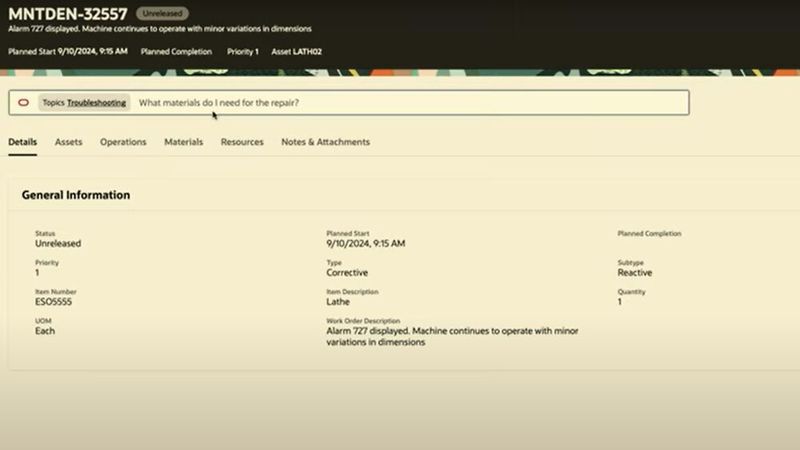Click the Subtype value Reactive
Screen dimensions: 800x450
pos(634,272)
